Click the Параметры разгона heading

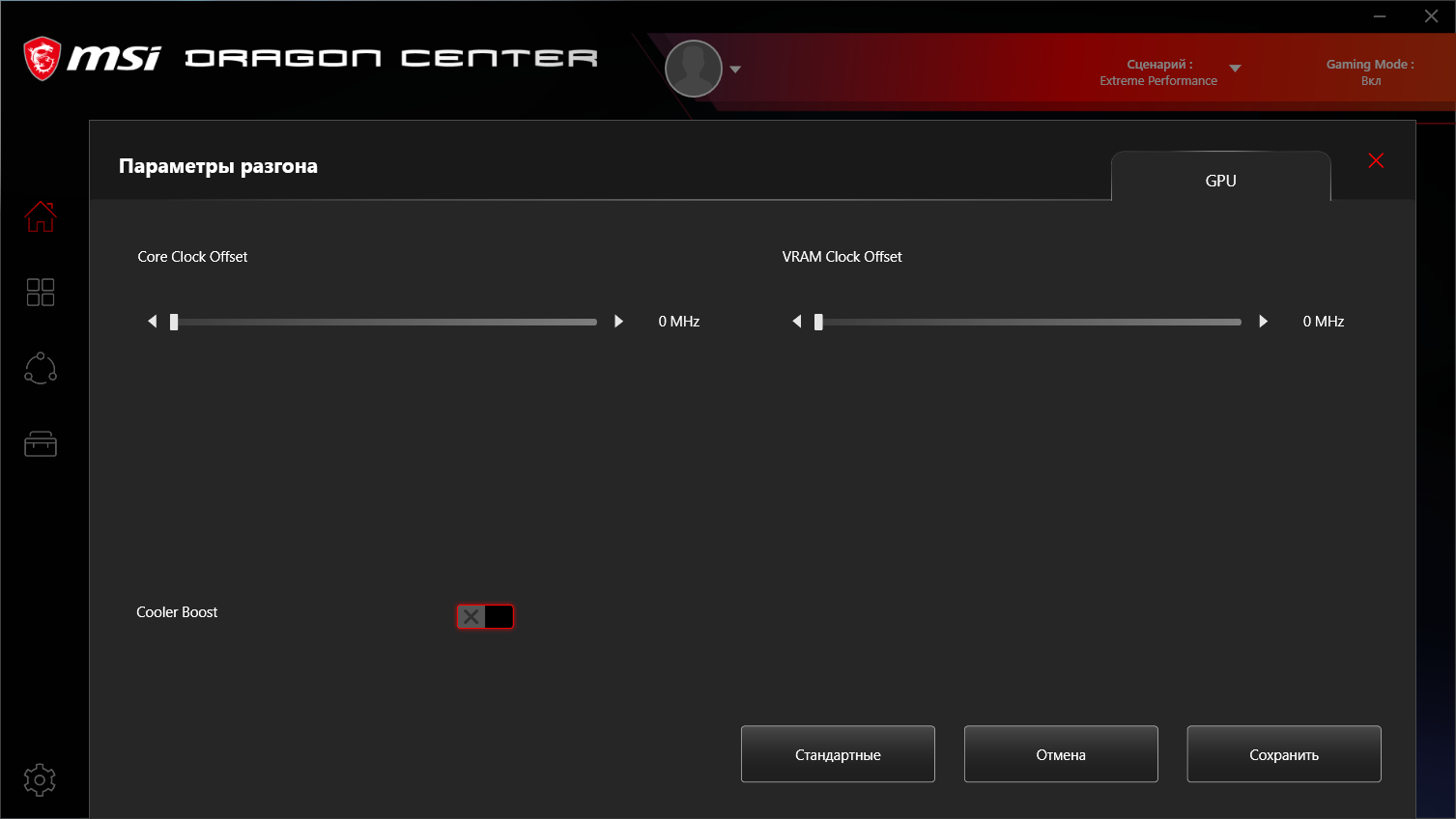point(218,166)
